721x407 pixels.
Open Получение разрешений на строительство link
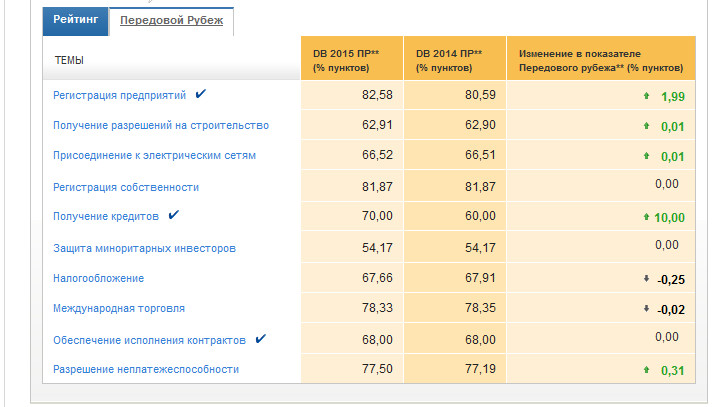(x=160, y=125)
